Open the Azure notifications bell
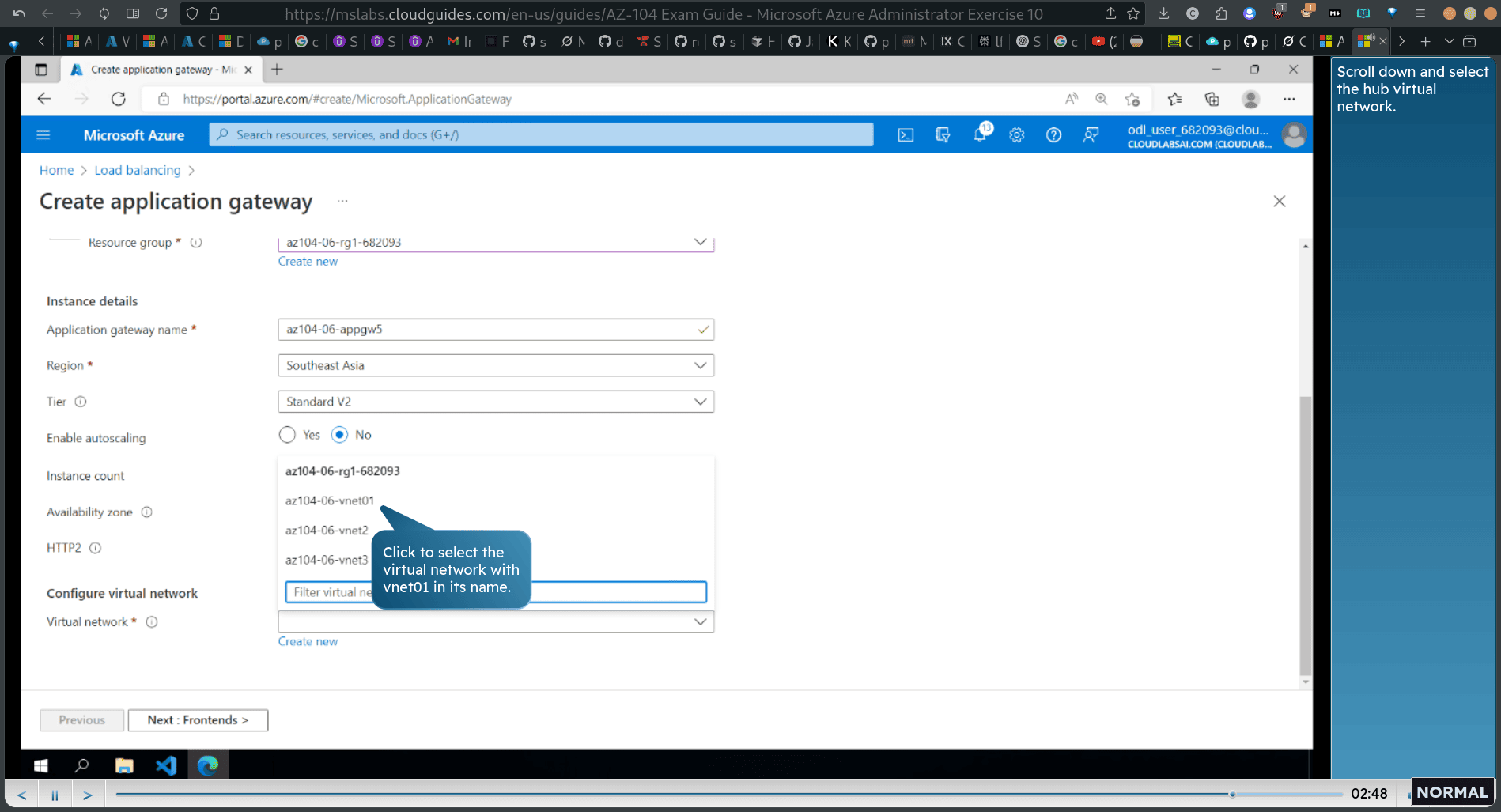Viewport: 1501px width, 812px height. (x=980, y=135)
